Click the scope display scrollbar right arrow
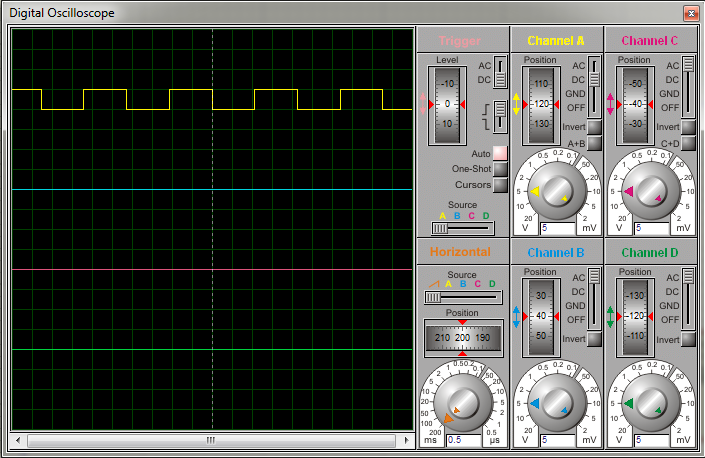705x458 pixels. click(407, 440)
